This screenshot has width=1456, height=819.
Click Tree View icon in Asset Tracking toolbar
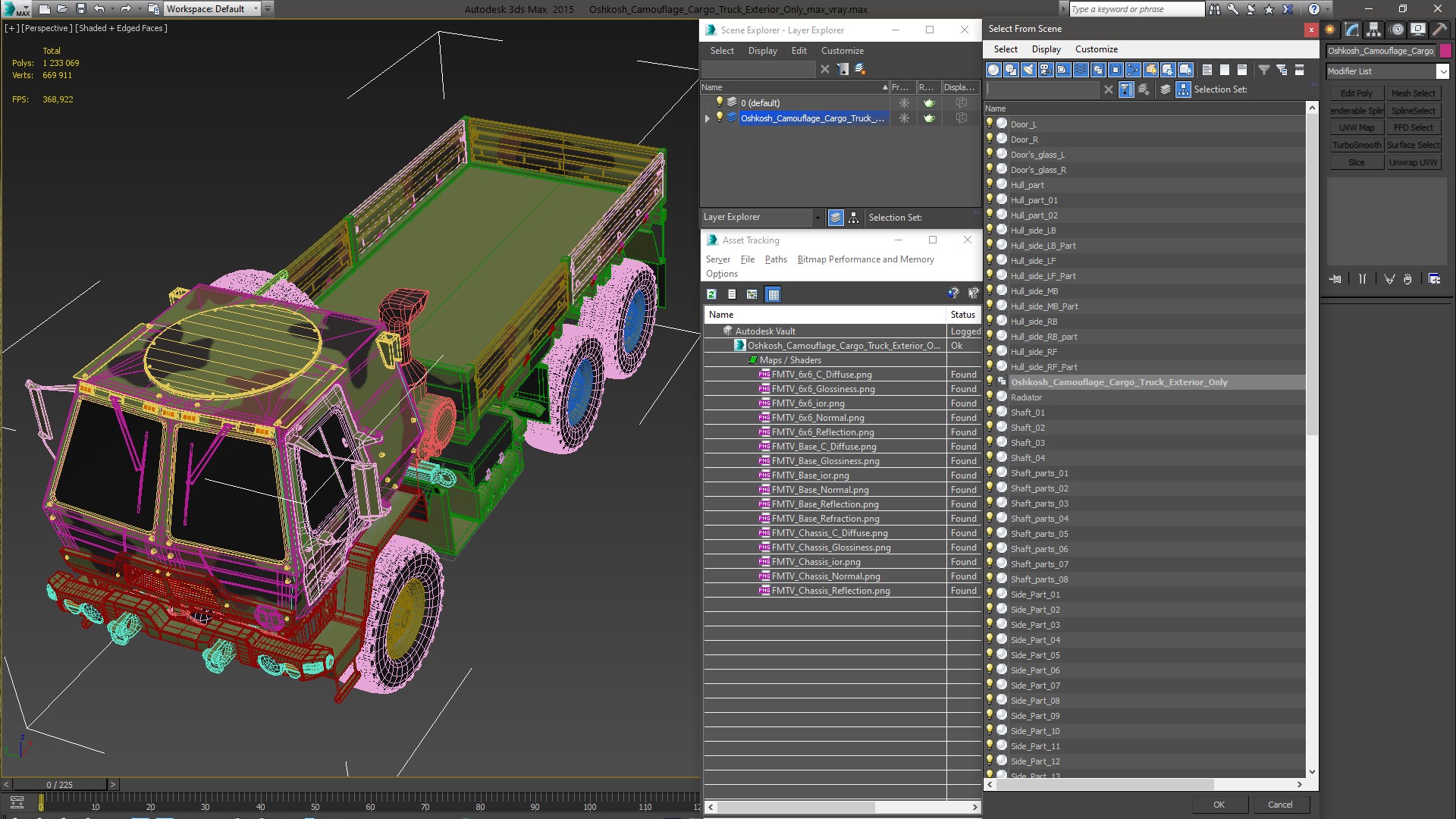pos(752,294)
